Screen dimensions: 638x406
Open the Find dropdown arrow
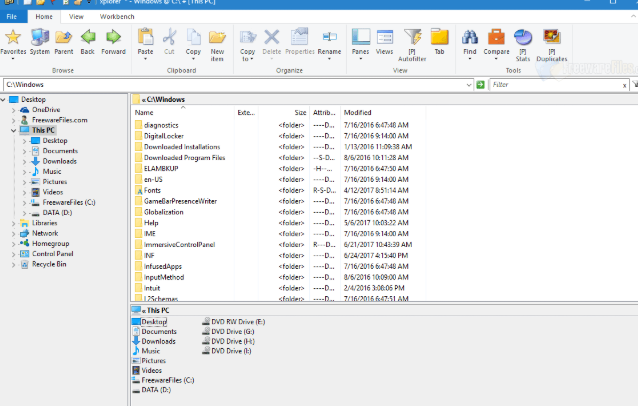[x=470, y=59]
